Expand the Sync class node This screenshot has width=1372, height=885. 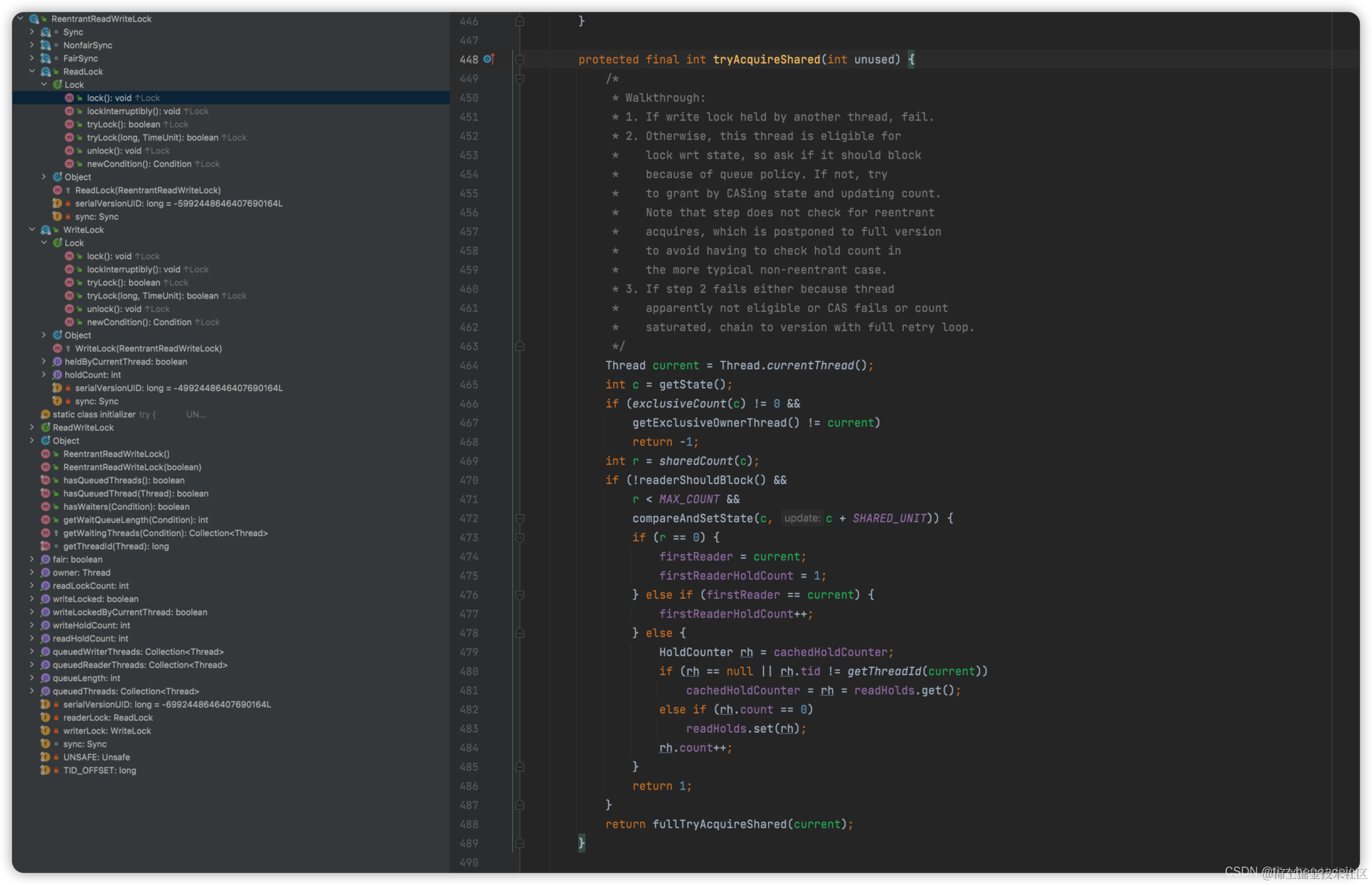pyautogui.click(x=32, y=32)
